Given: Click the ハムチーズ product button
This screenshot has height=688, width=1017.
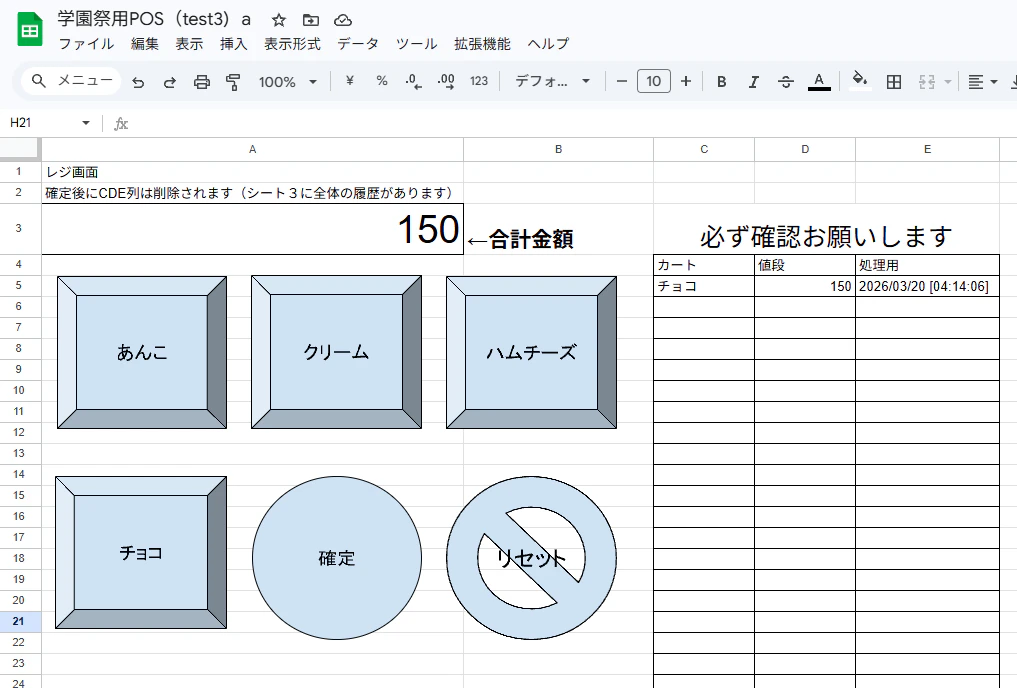Looking at the screenshot, I should click(531, 352).
